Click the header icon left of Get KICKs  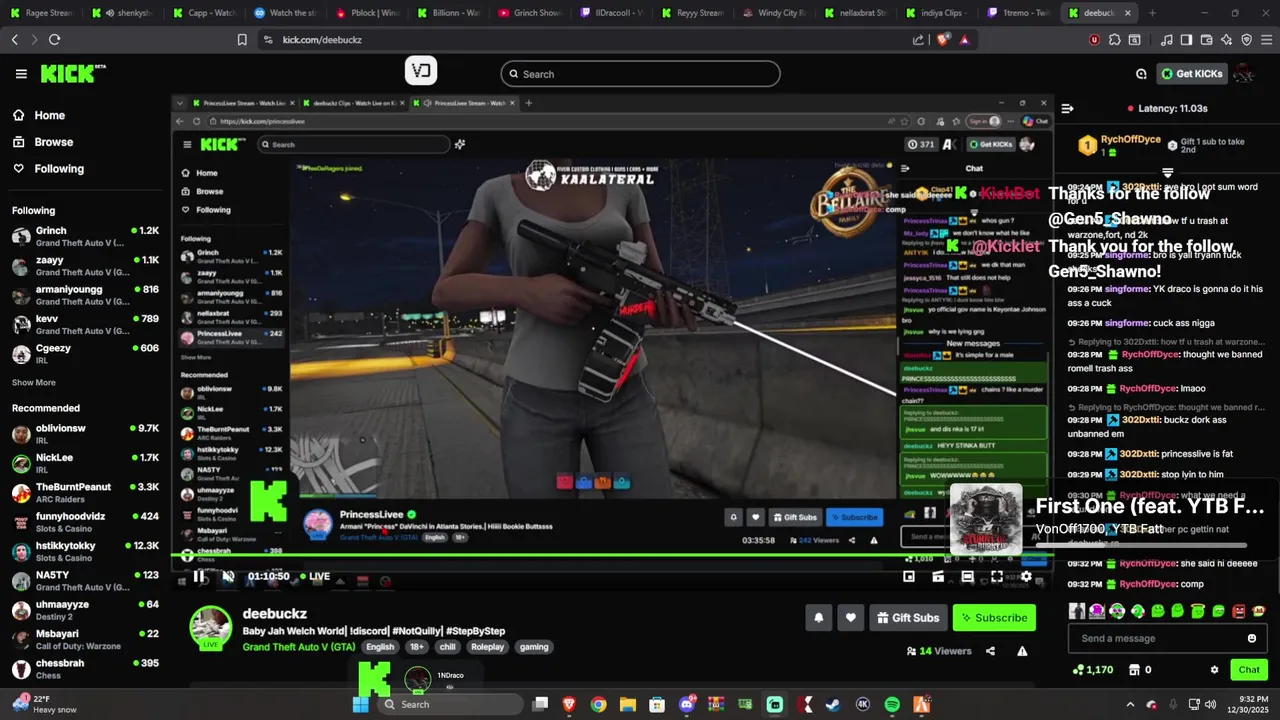[x=1141, y=74]
